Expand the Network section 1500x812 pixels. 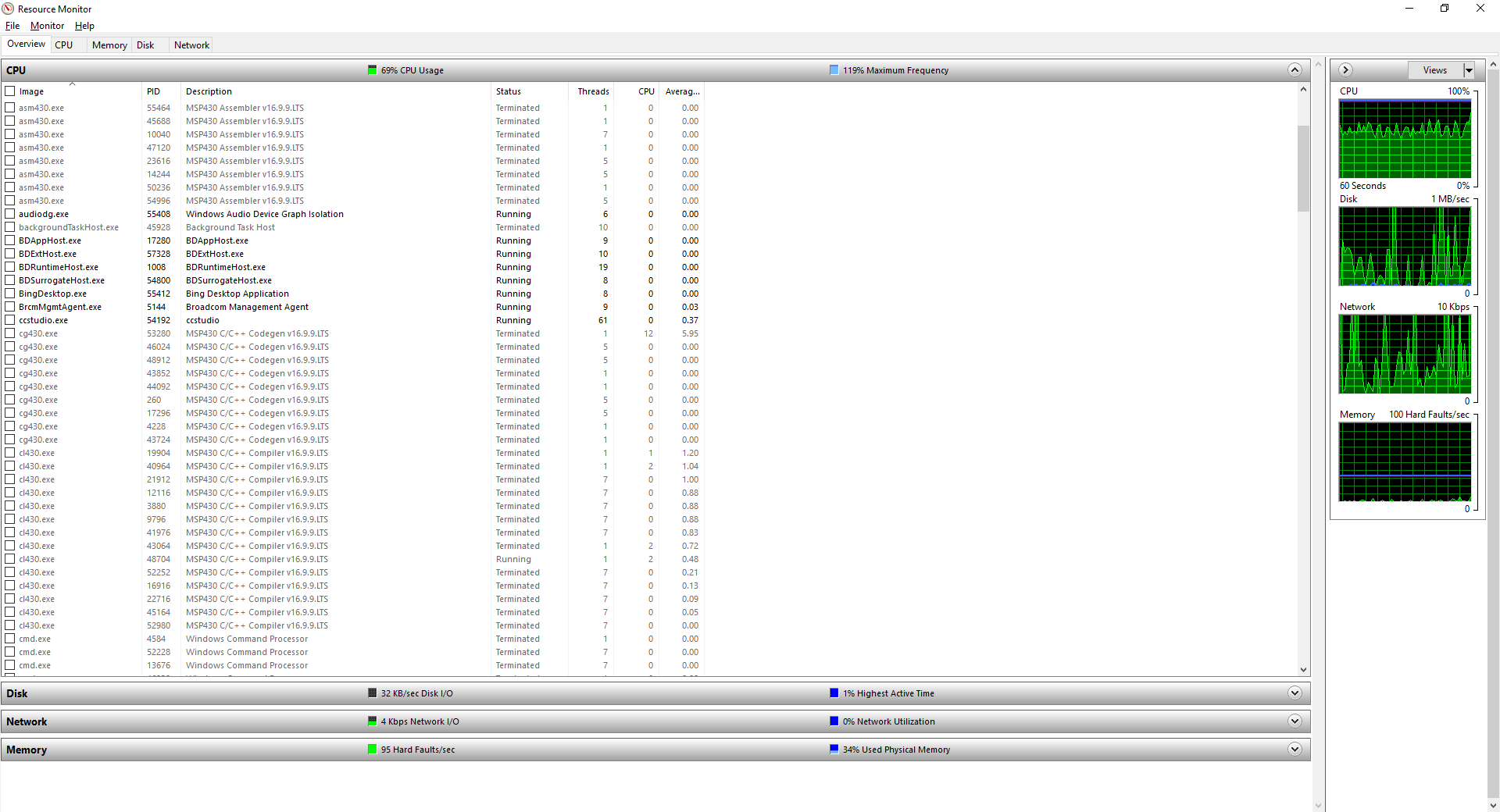pyautogui.click(x=1295, y=721)
